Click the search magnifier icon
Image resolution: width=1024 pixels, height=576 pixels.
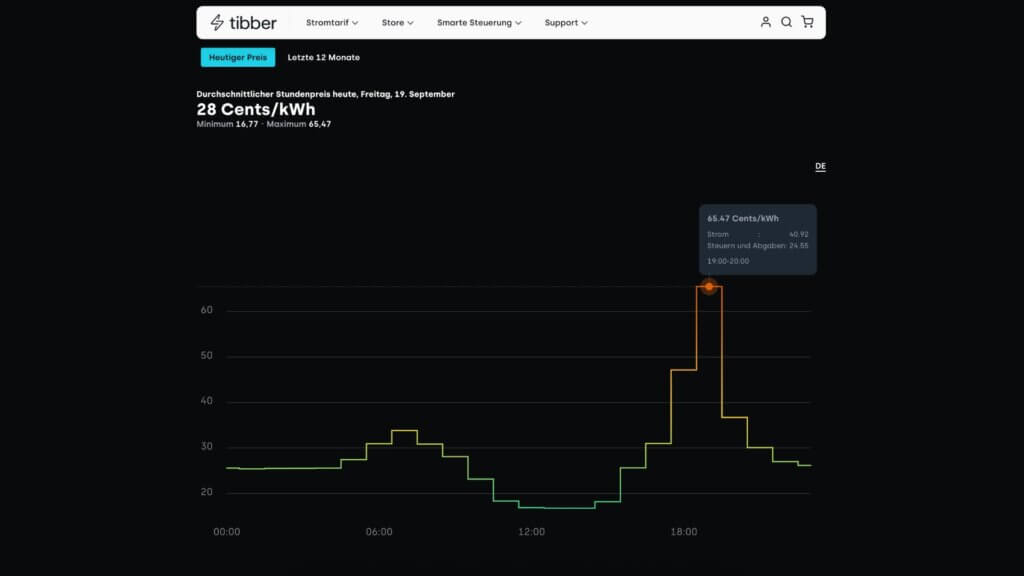(x=786, y=22)
